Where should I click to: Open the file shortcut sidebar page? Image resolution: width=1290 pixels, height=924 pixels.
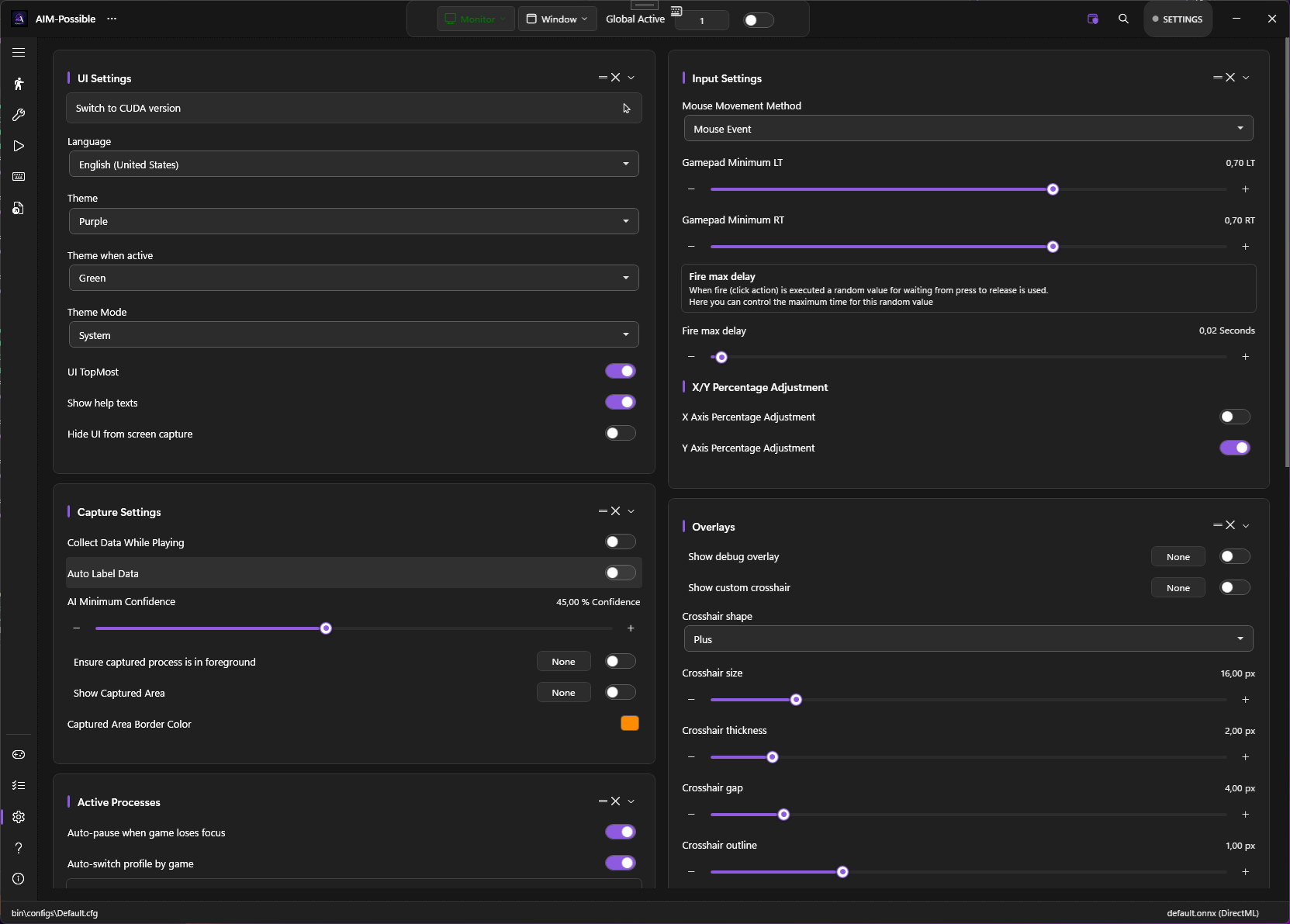pyautogui.click(x=19, y=208)
